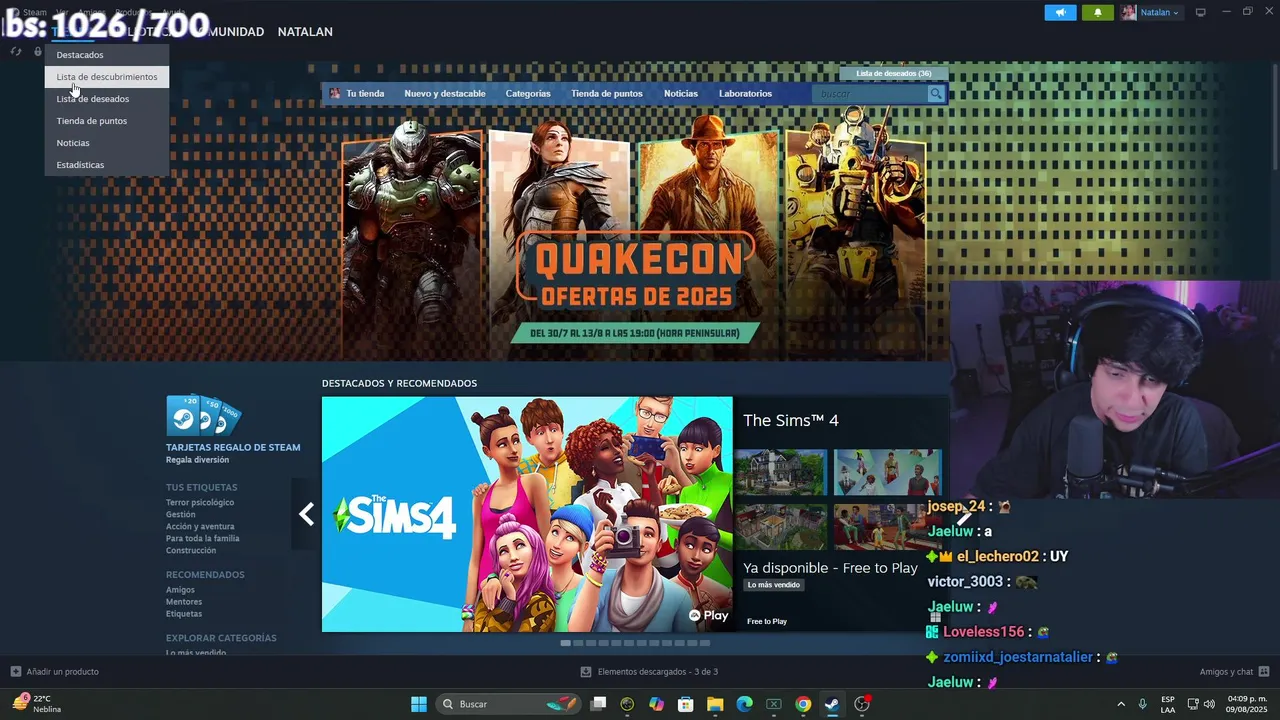Open Tarjetas regalo de Steam link

tap(233, 448)
